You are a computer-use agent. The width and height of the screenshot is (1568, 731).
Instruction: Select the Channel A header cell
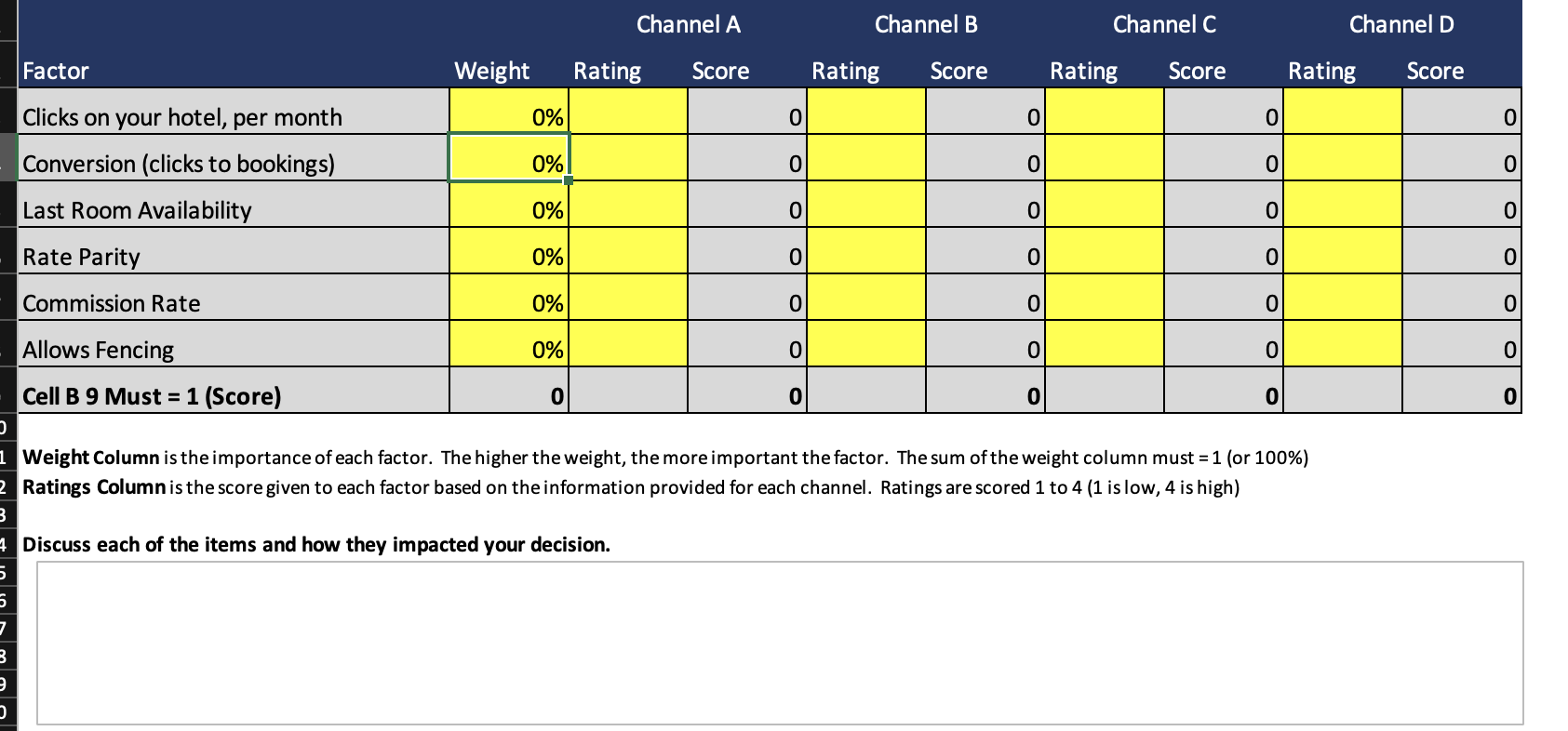(688, 24)
